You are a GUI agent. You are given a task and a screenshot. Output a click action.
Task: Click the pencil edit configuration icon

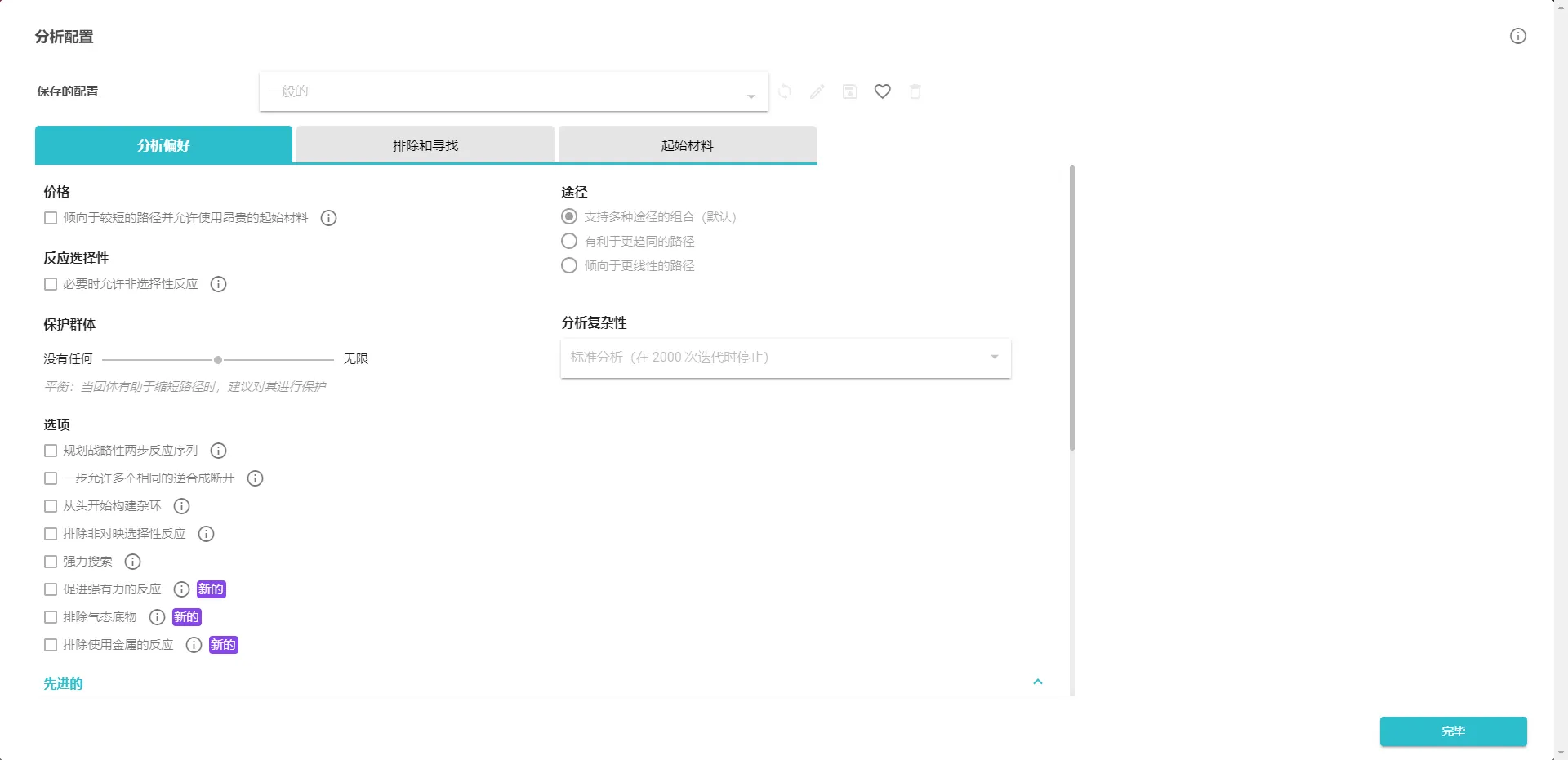point(817,91)
